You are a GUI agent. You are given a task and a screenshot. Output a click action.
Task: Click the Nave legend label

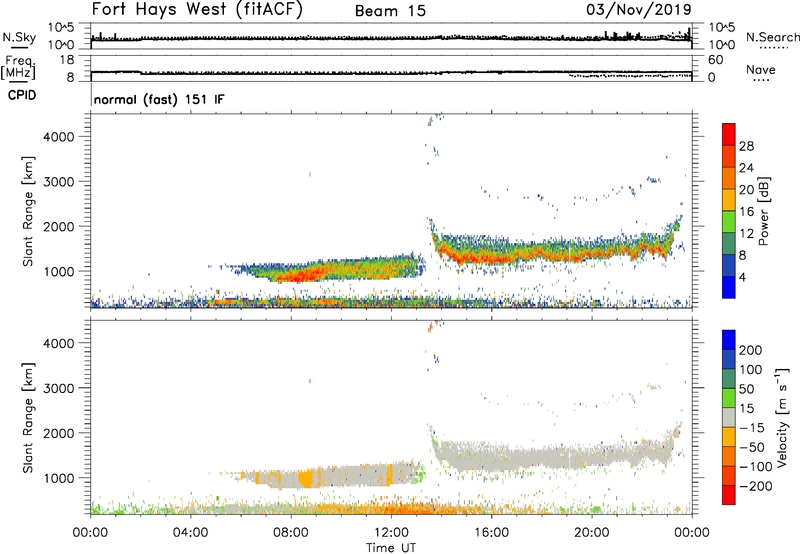click(761, 69)
